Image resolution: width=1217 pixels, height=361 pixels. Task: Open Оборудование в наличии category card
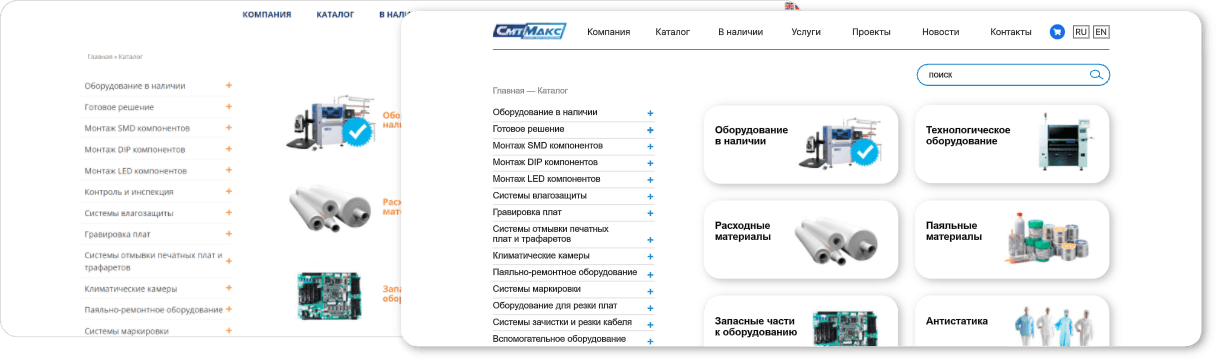coord(801,144)
